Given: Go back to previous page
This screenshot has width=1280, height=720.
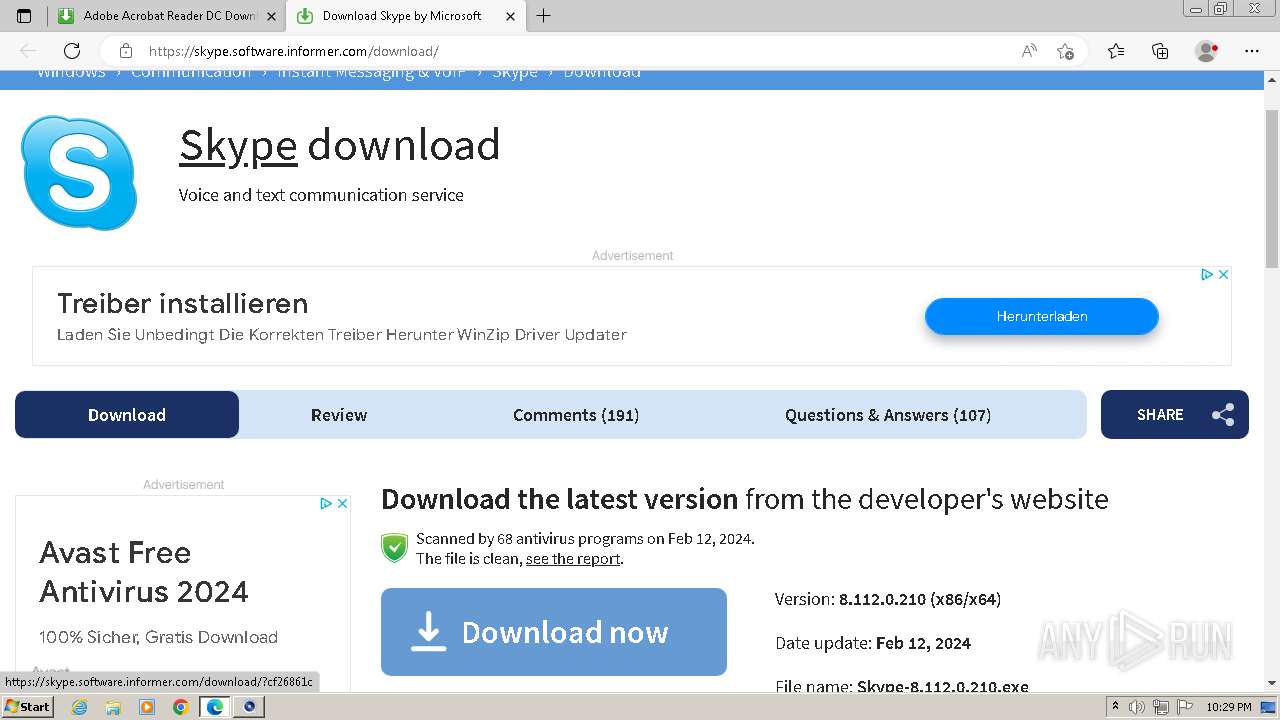Looking at the screenshot, I should (28, 51).
